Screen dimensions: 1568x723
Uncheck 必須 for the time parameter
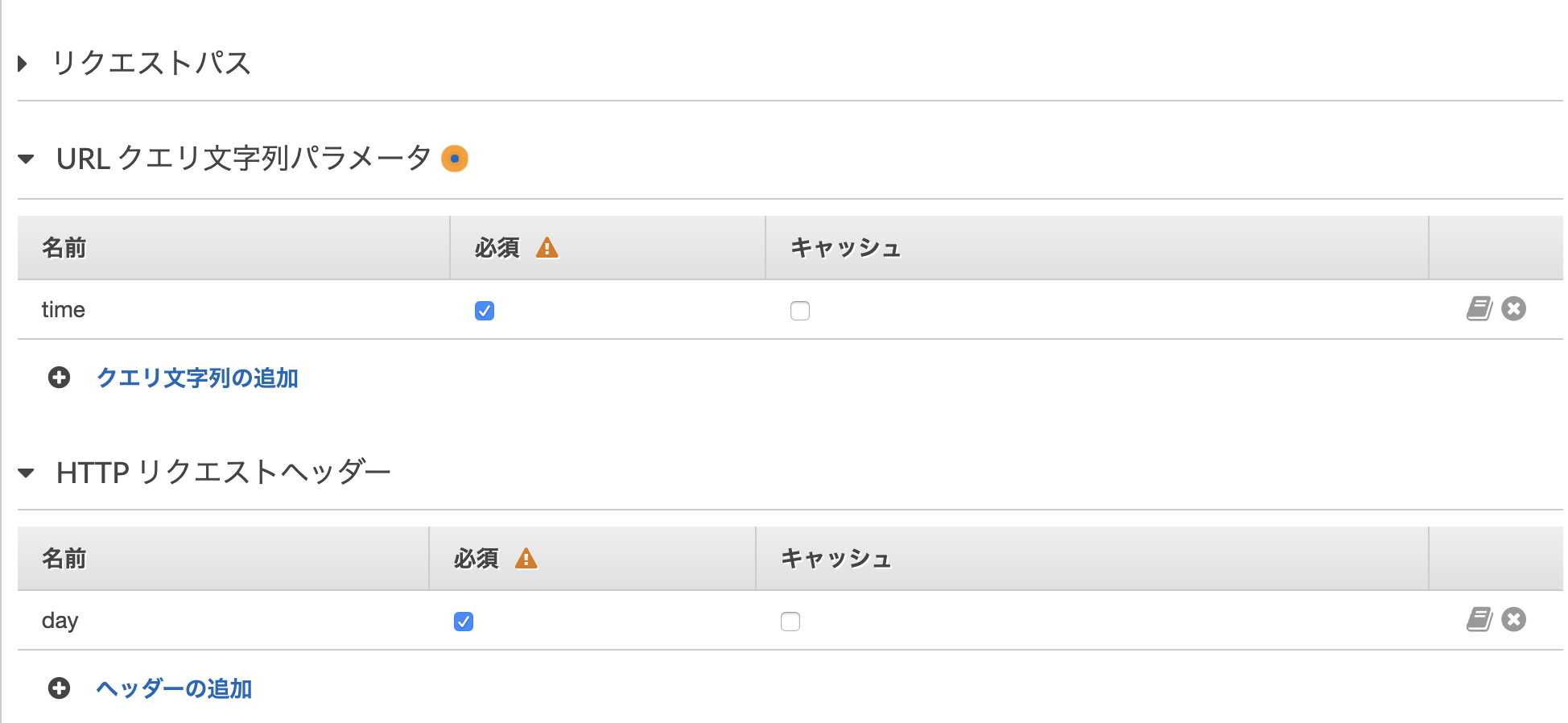click(x=484, y=310)
